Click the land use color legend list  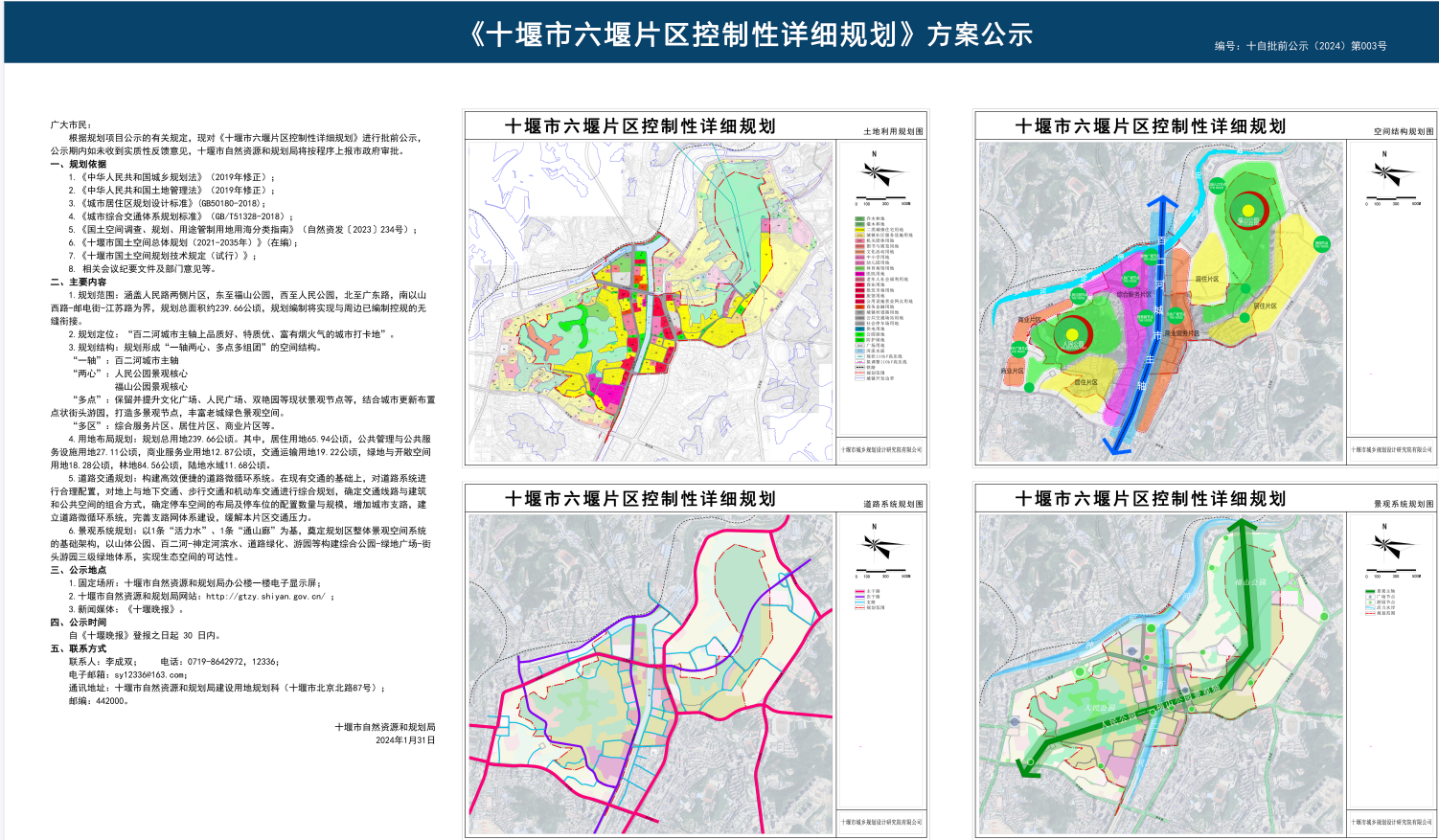point(882,298)
